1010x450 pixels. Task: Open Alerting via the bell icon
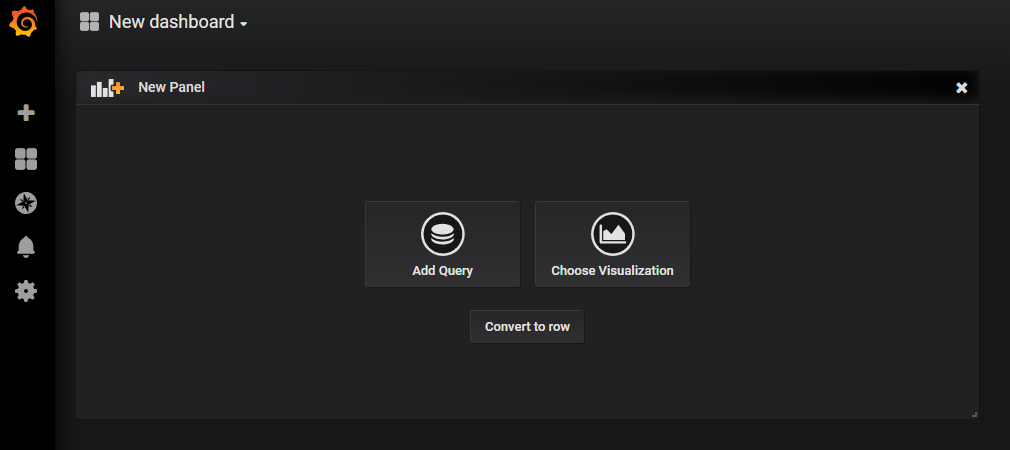point(26,247)
